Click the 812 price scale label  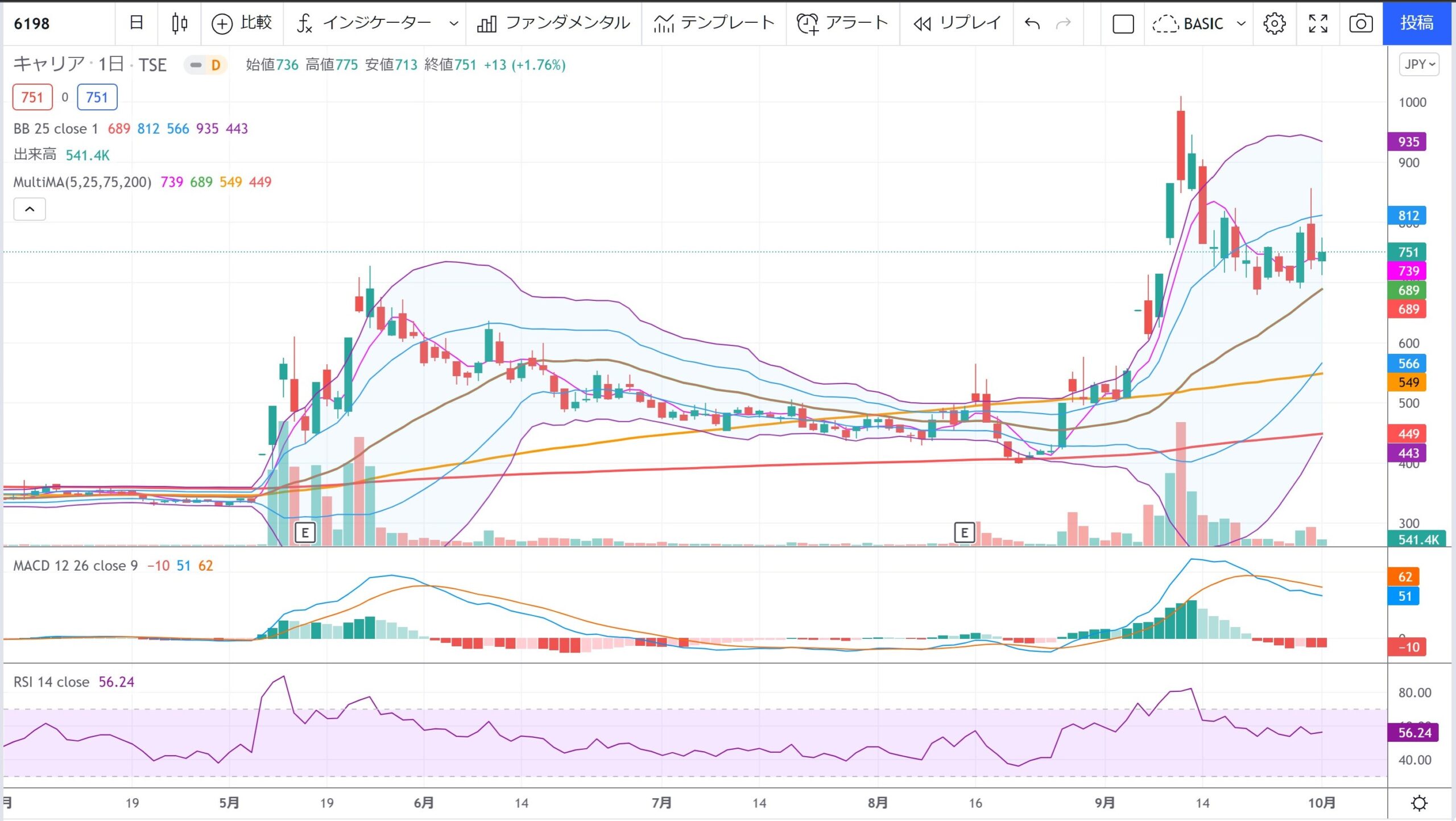click(x=1408, y=216)
